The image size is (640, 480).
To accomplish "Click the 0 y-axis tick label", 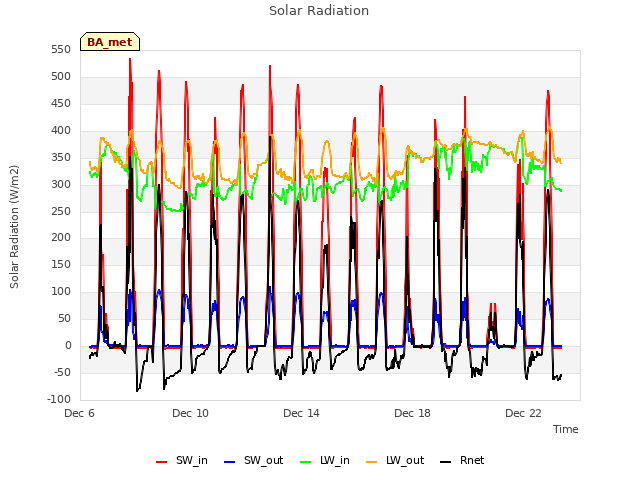I will [x=68, y=345].
